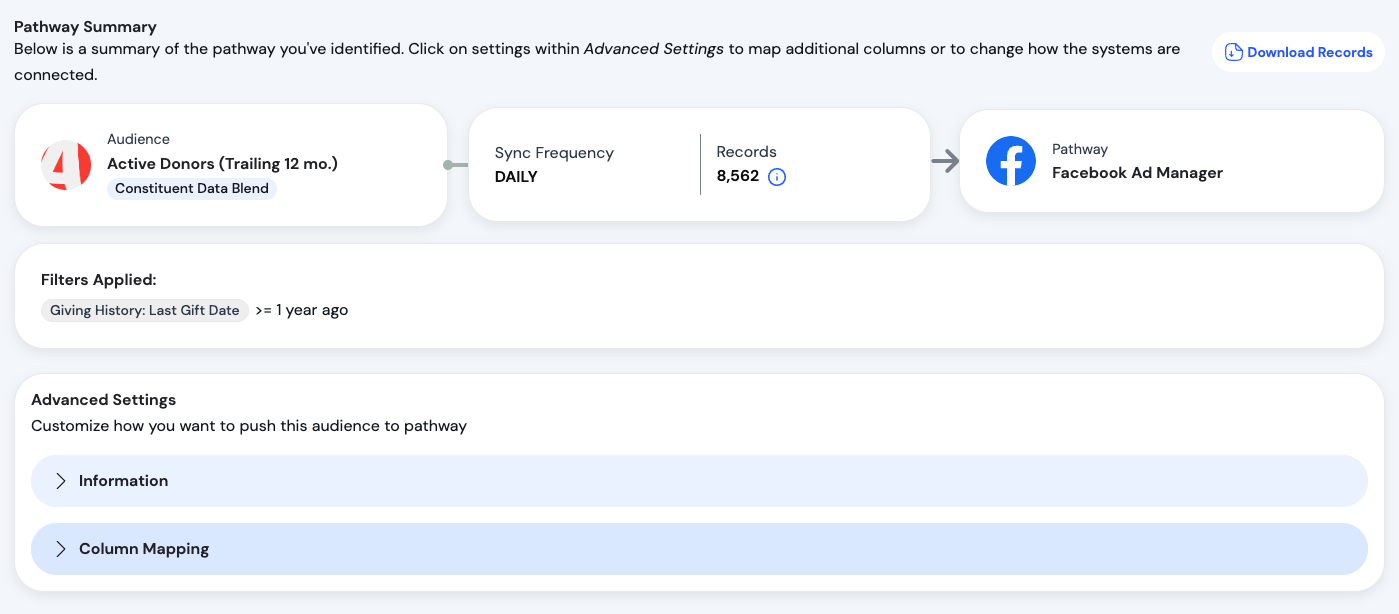Viewport: 1399px width, 614px height.
Task: Click the DAILY sync frequency value
Action: 516,177
